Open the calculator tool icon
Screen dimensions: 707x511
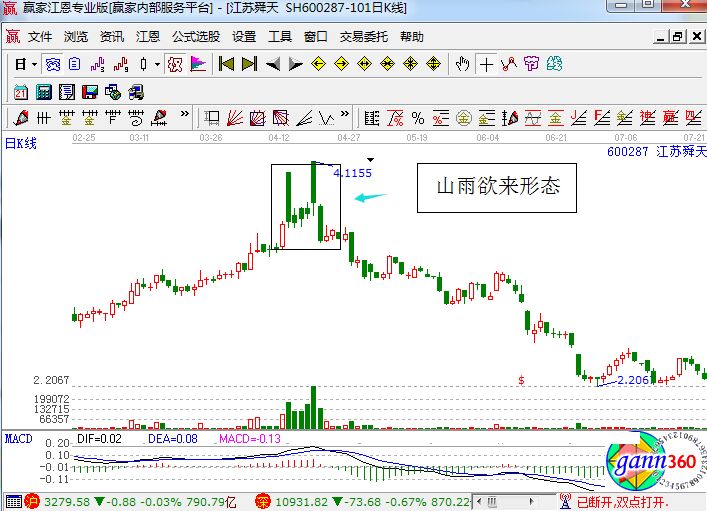point(43,92)
